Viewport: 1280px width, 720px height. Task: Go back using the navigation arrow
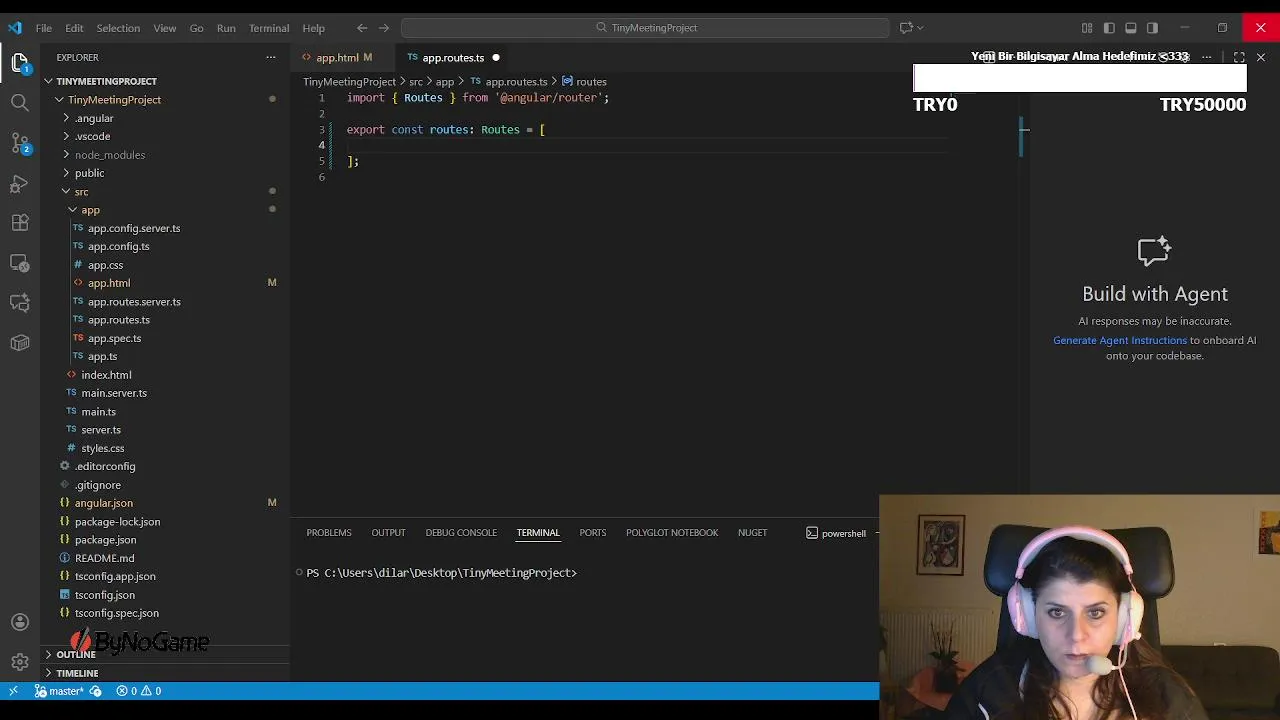coord(362,28)
